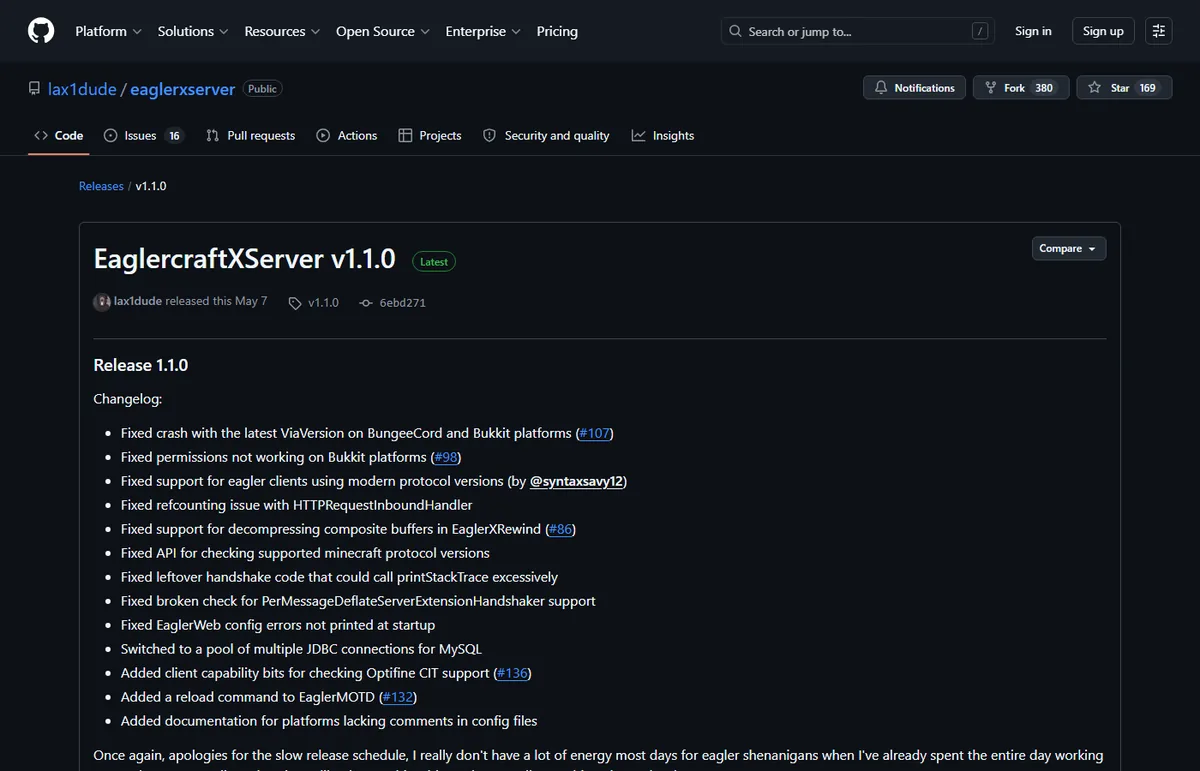Switch to the Code tab
The height and width of the screenshot is (771, 1200).
click(59, 135)
